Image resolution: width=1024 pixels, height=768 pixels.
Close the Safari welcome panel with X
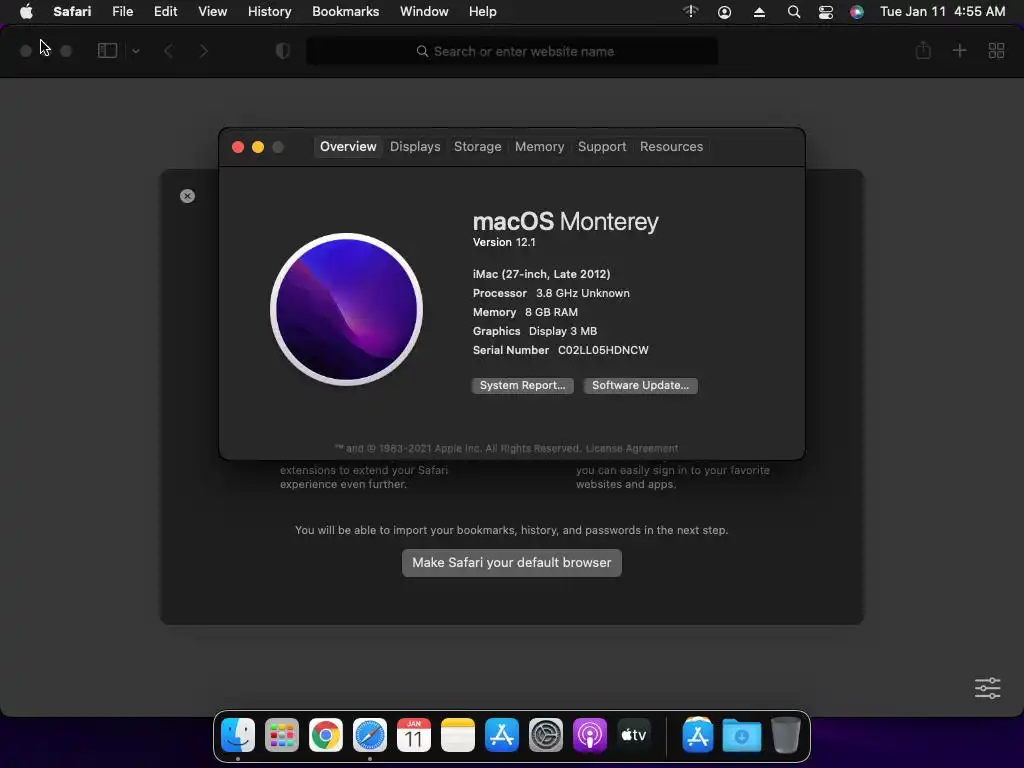coord(187,196)
